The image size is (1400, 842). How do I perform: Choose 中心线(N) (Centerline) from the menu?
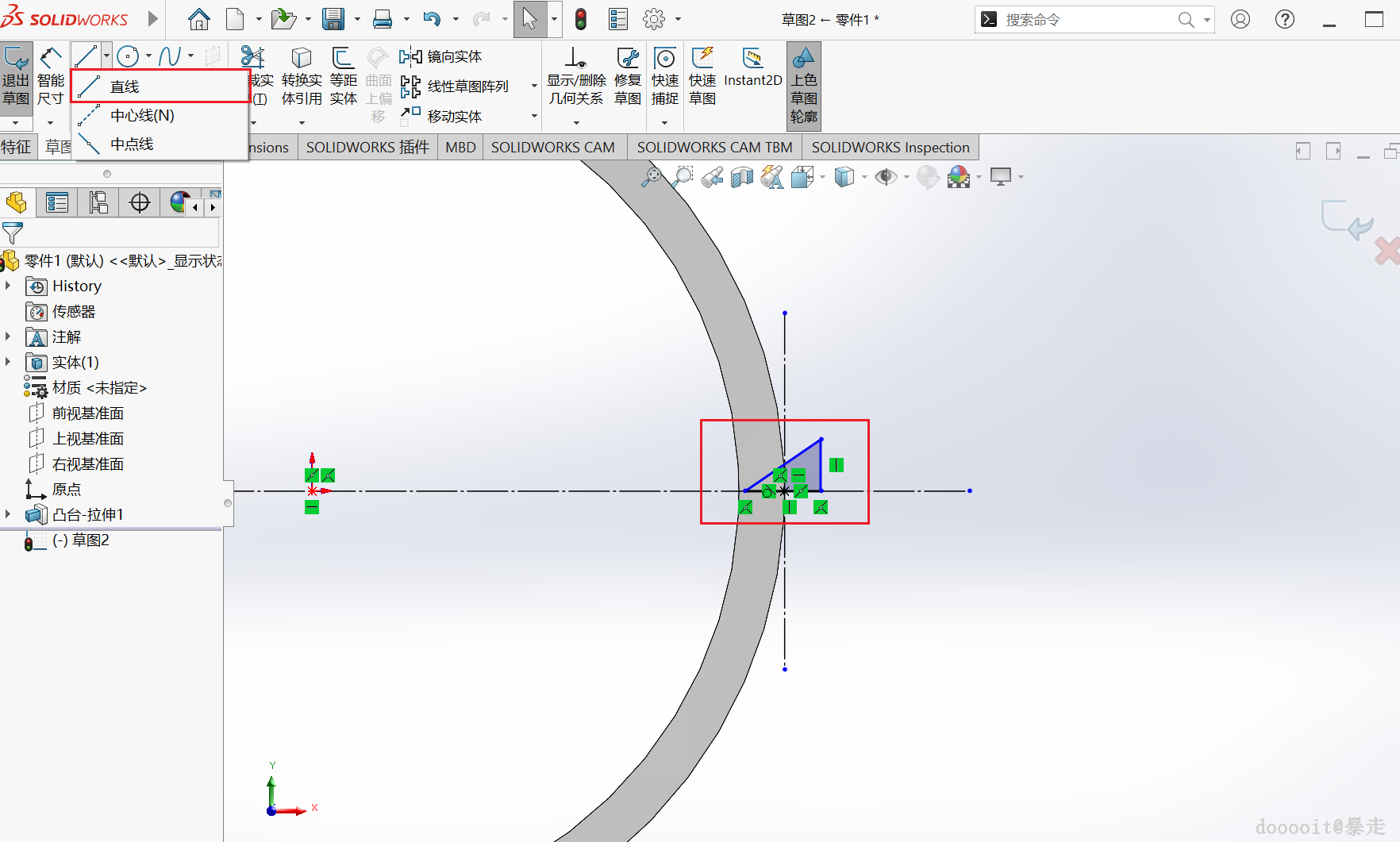[x=160, y=116]
